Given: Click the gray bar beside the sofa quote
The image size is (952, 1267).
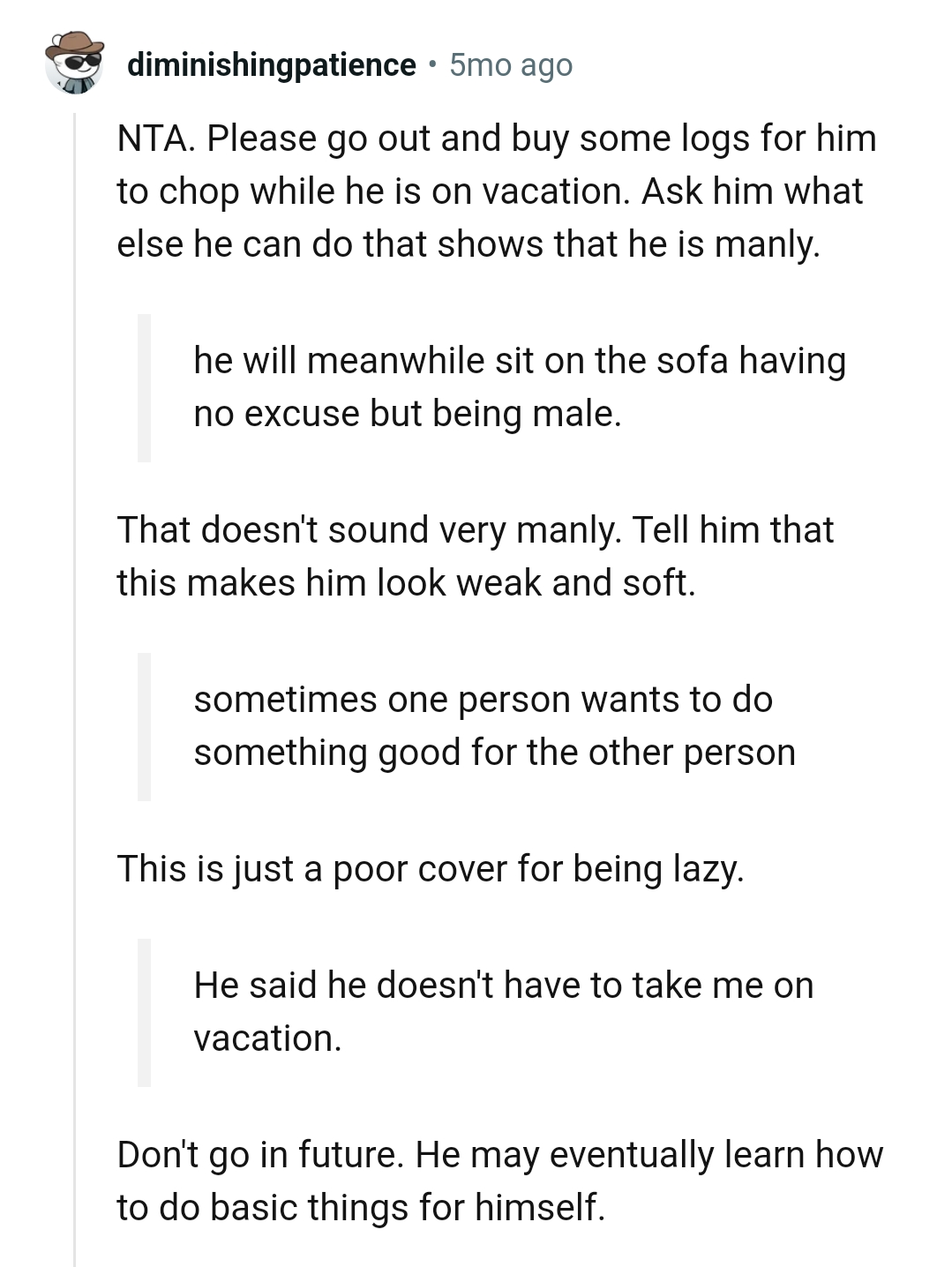Looking at the screenshot, I should [x=144, y=387].
